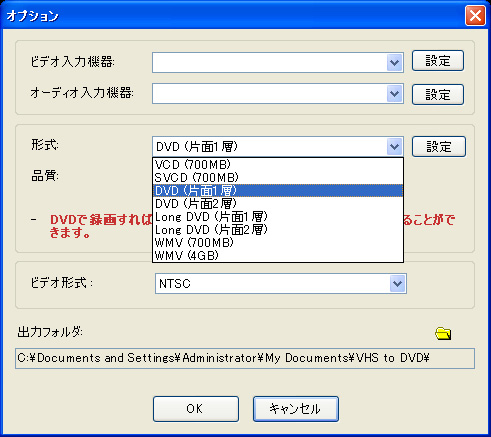
Task: Click 設定 button beside 形式 field
Action: click(x=439, y=146)
